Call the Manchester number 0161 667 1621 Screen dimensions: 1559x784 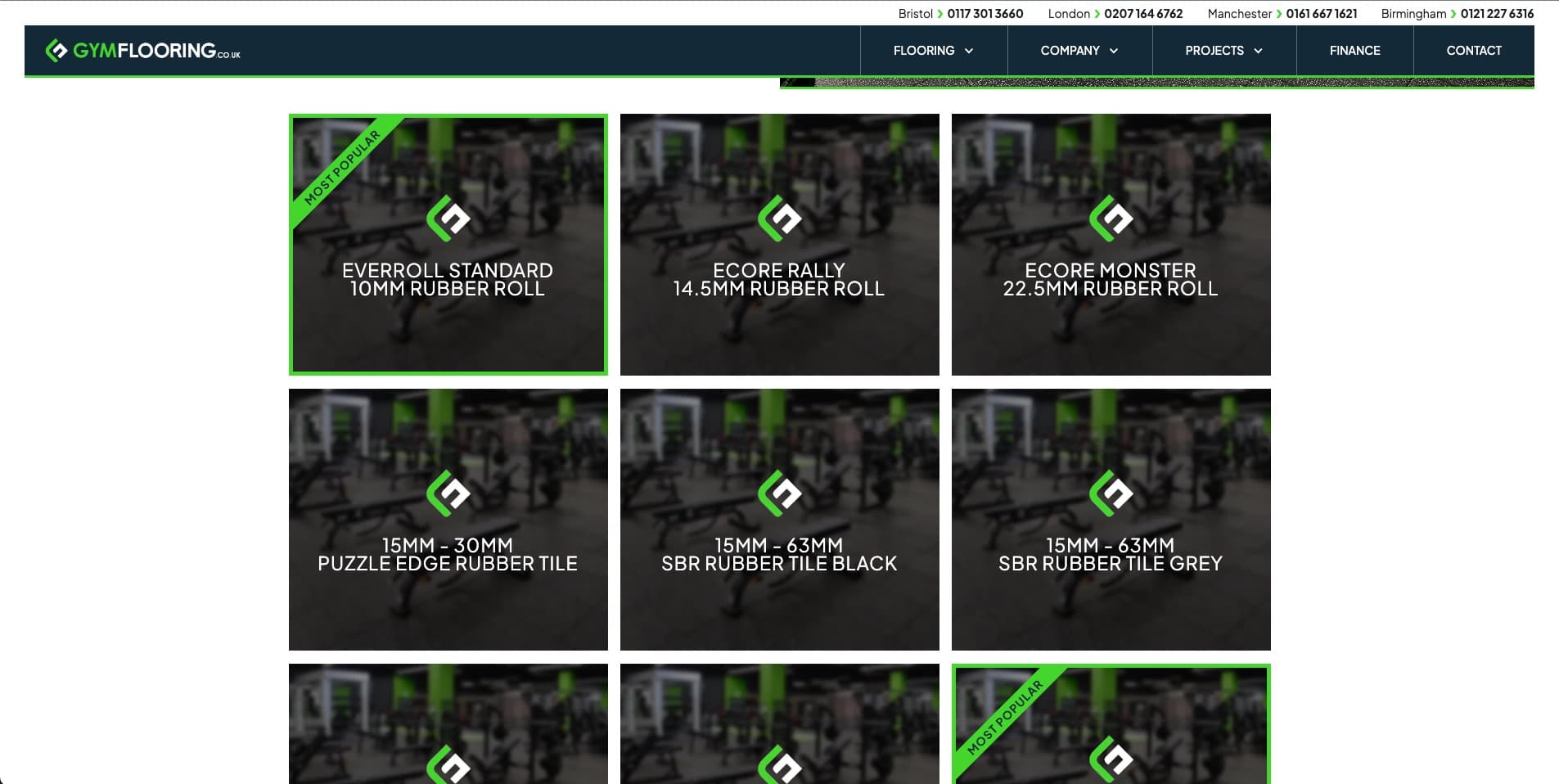1322,14
